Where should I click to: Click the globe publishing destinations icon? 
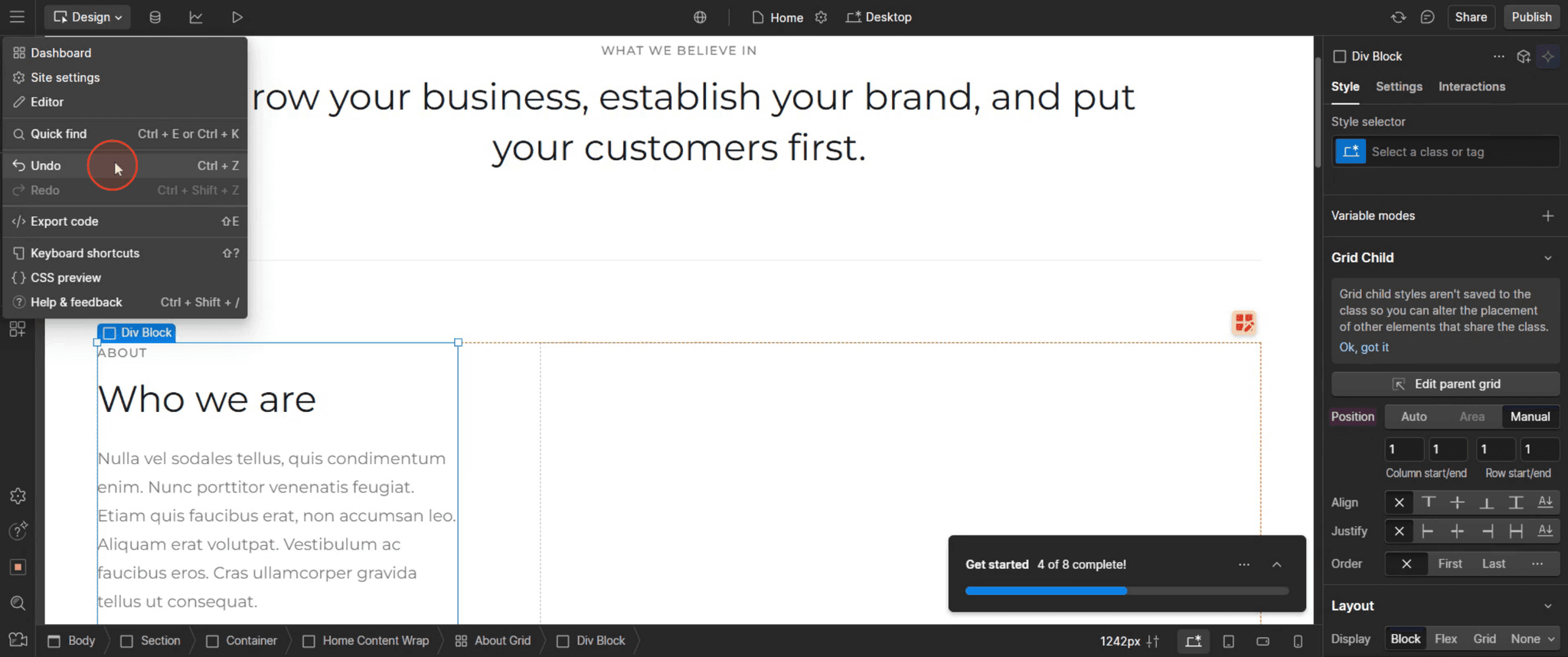[x=699, y=17]
